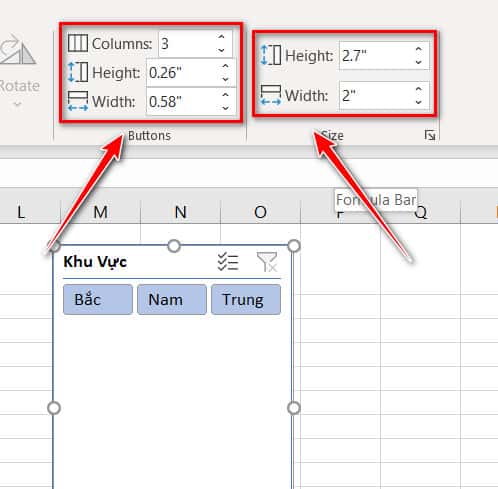Open the Rotate dropdown
The width and height of the screenshot is (498, 489).
17,104
